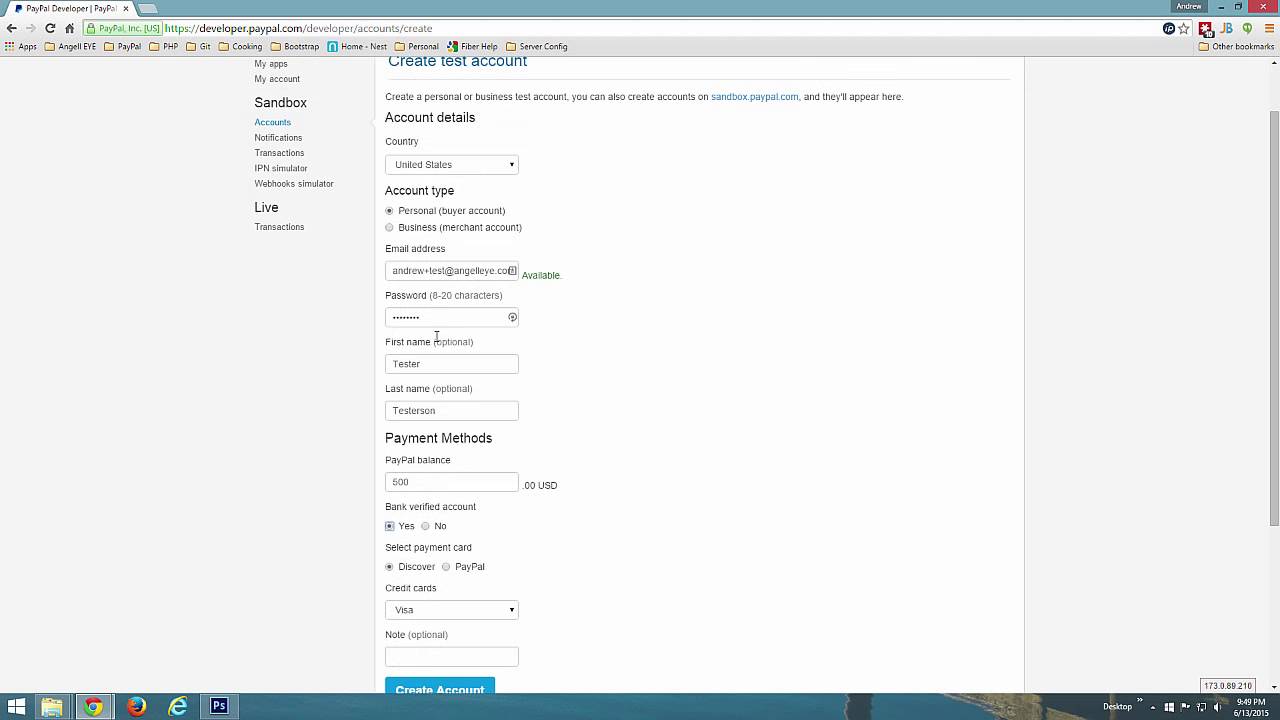
Task: Choose Discover as payment card
Action: click(389, 567)
